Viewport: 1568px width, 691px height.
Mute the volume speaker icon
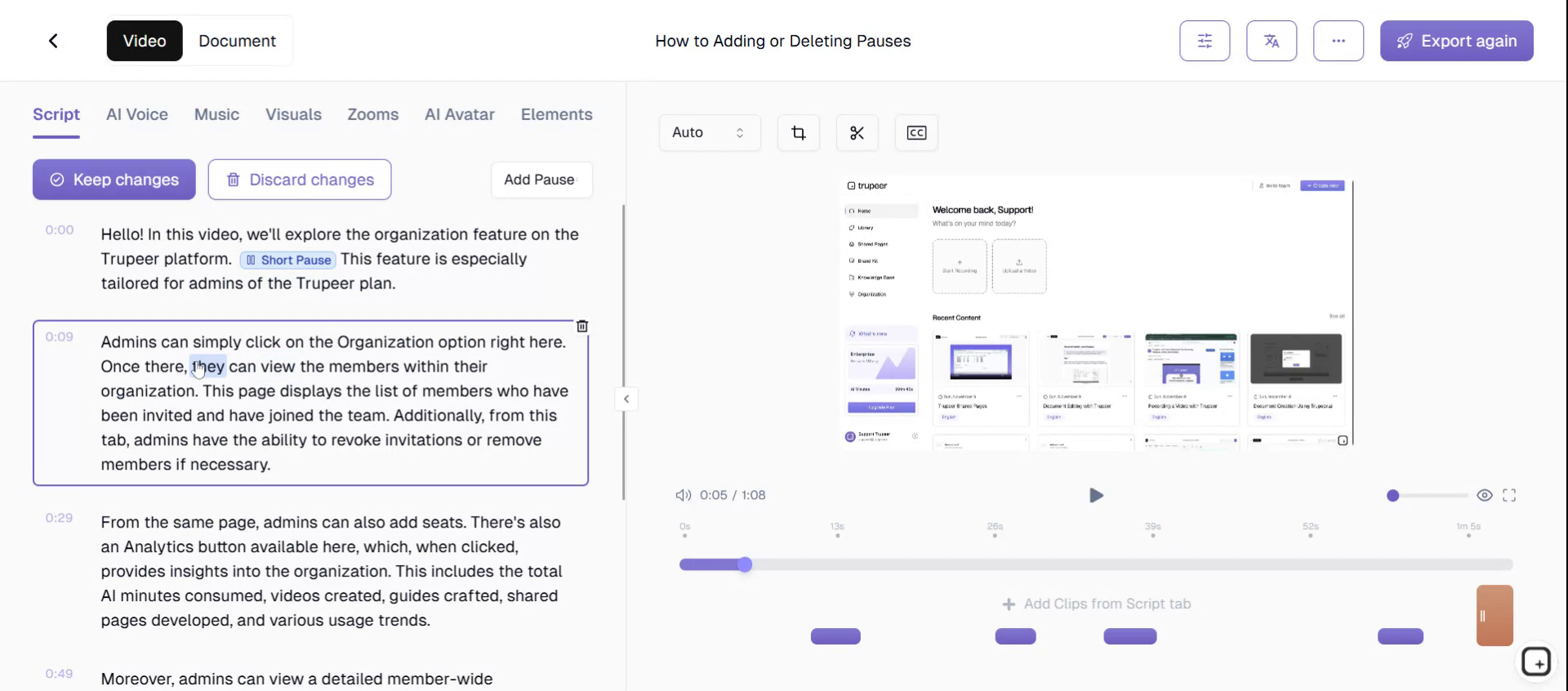point(683,495)
